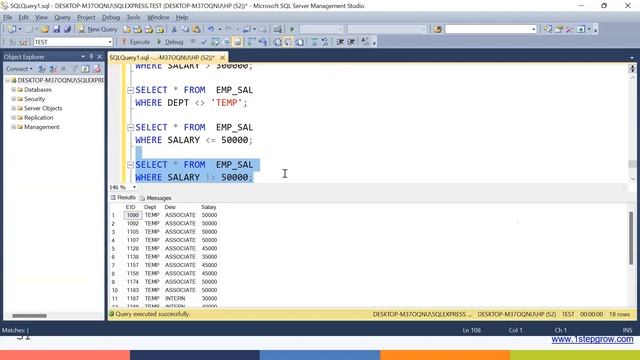Open the File menu

8,17
